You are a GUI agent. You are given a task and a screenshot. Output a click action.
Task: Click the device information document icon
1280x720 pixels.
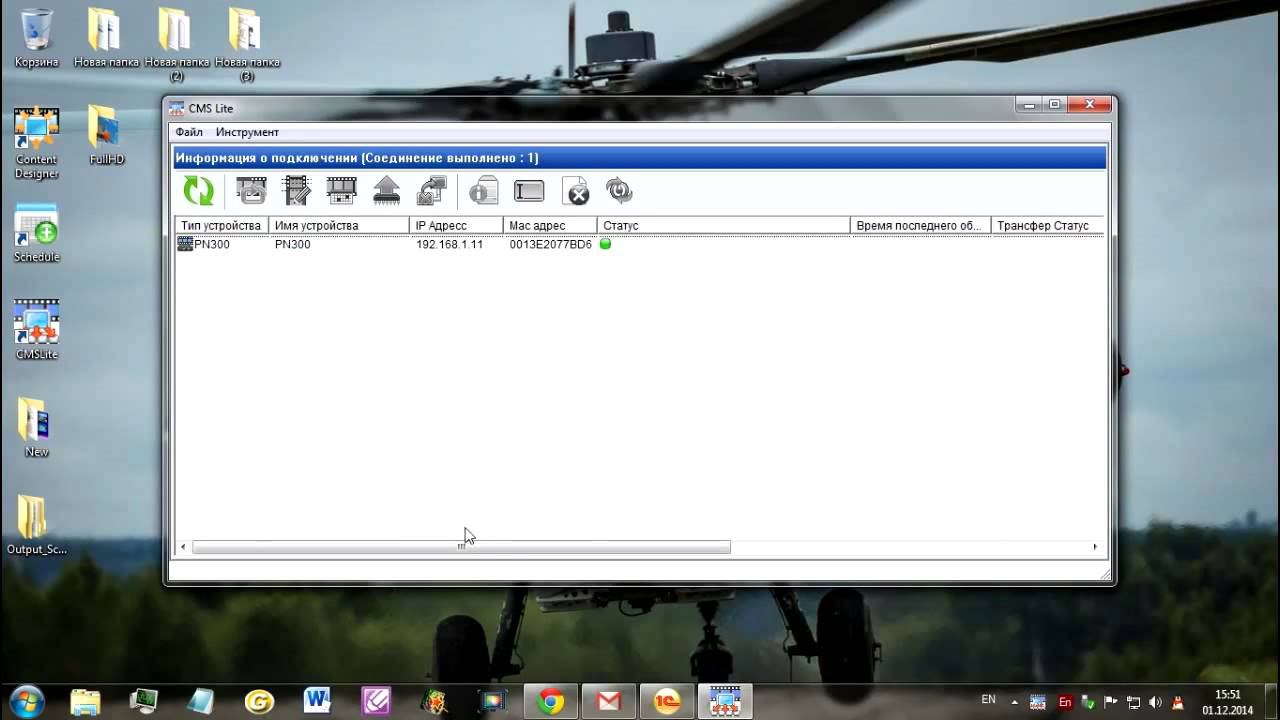[x=484, y=190]
